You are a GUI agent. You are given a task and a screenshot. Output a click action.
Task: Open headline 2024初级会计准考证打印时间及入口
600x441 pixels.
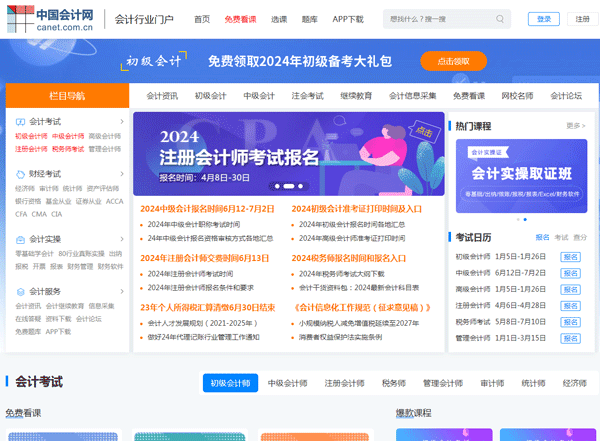pos(357,209)
